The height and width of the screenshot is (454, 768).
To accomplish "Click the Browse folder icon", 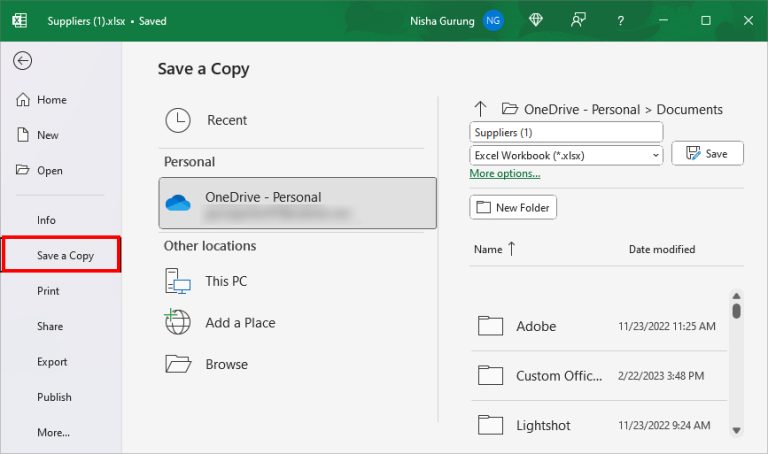I will click(178, 364).
